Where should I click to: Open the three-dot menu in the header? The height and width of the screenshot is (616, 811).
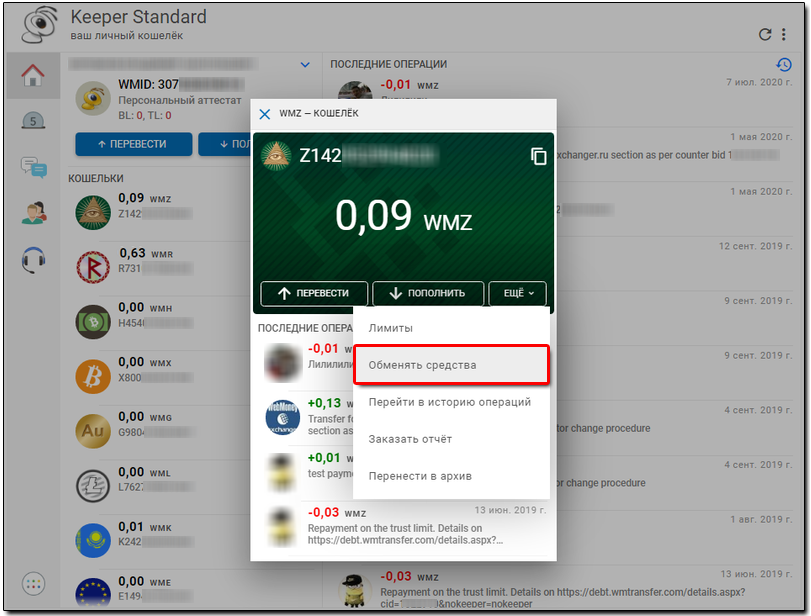point(784,35)
